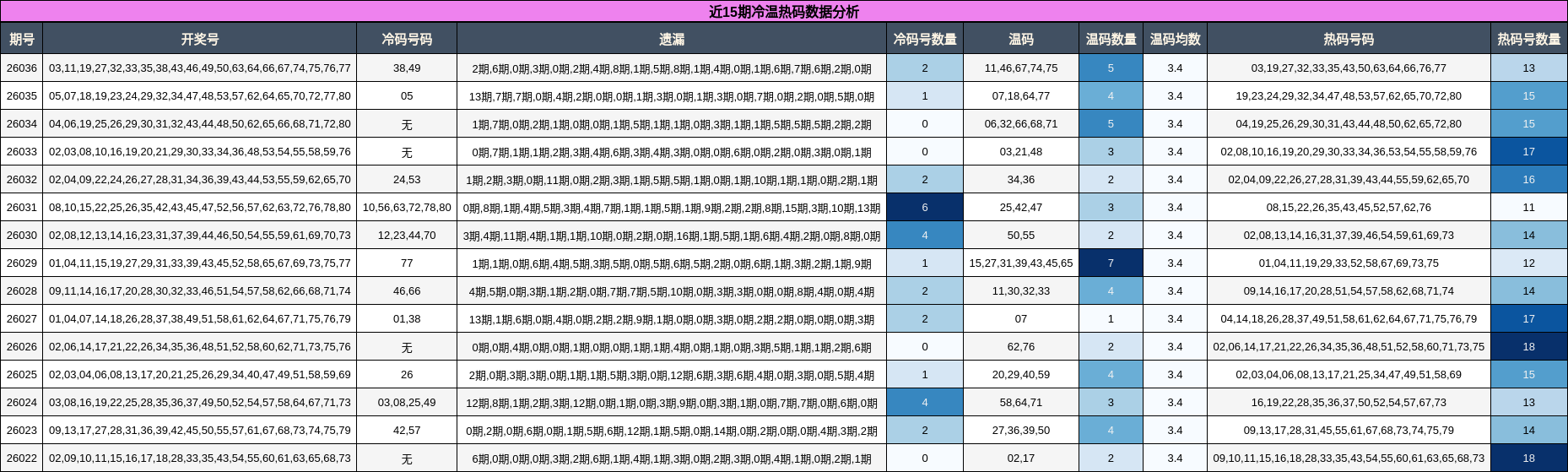Click the 无 cell in row 26034
Image resolution: width=1568 pixels, height=472 pixels.
[x=407, y=124]
